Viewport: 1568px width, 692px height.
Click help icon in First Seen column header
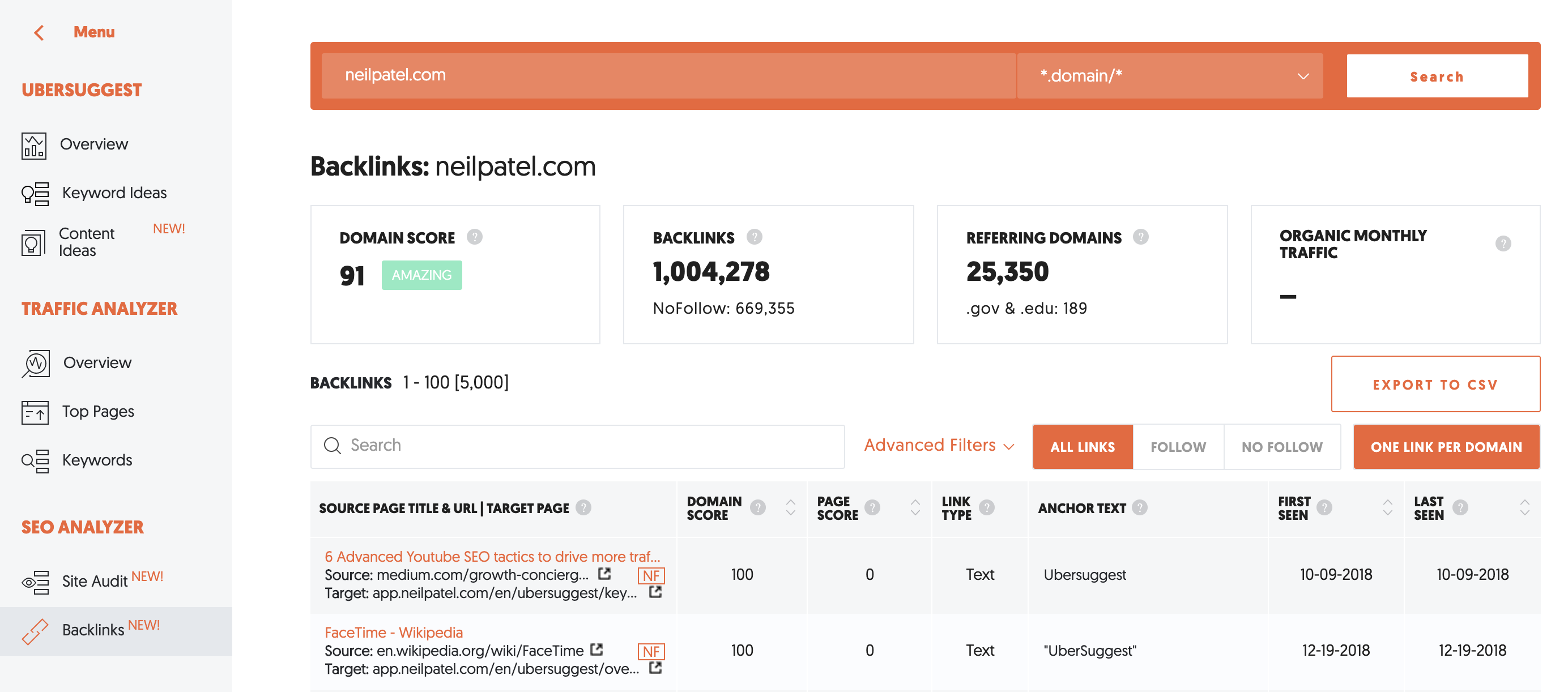[x=1324, y=507]
